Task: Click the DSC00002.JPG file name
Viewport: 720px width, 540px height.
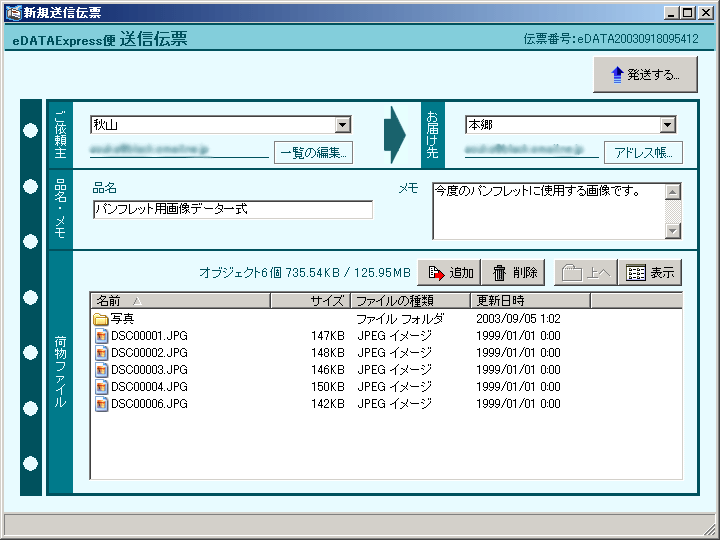Action: click(x=149, y=353)
